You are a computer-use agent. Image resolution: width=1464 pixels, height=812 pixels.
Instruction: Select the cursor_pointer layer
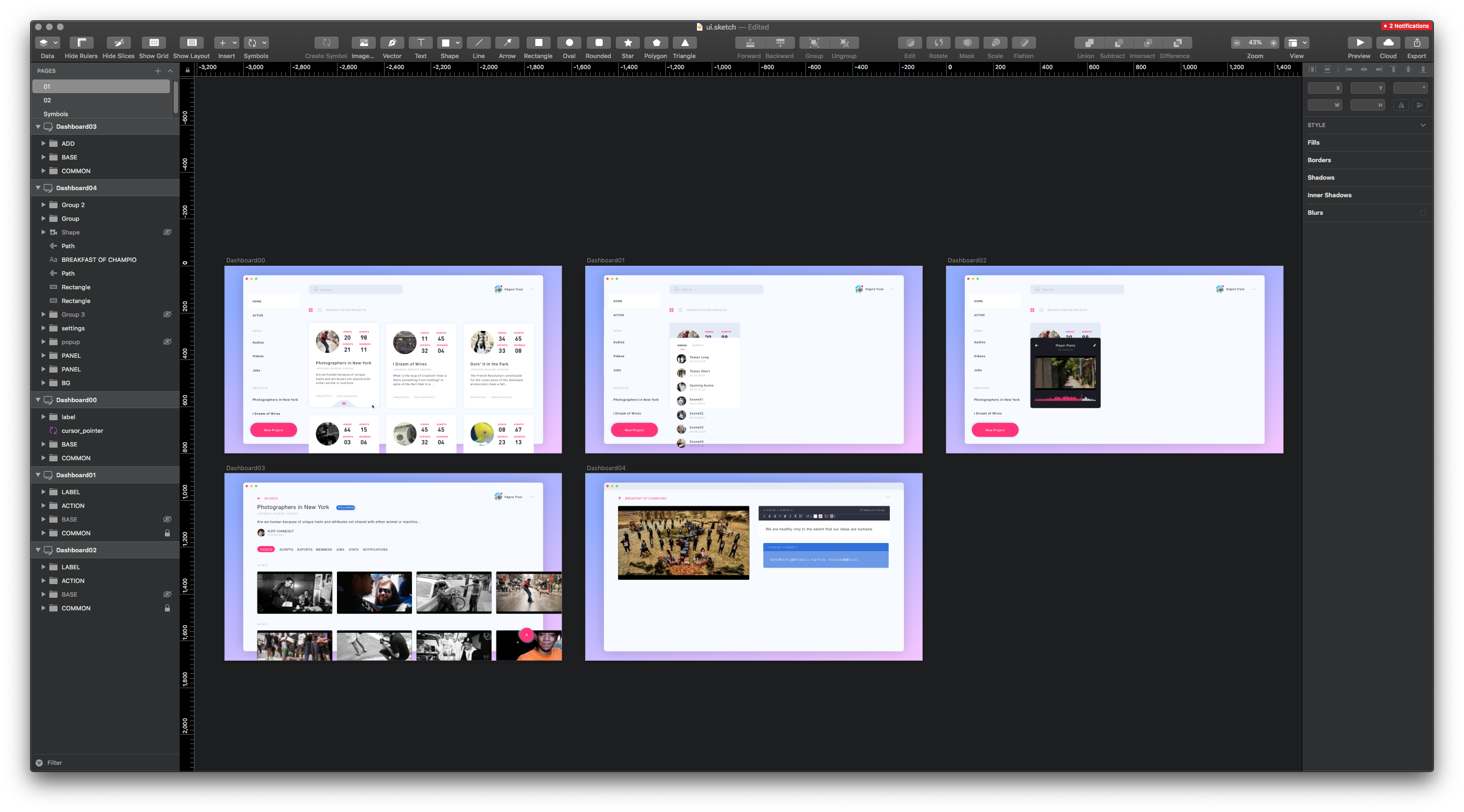(x=105, y=431)
